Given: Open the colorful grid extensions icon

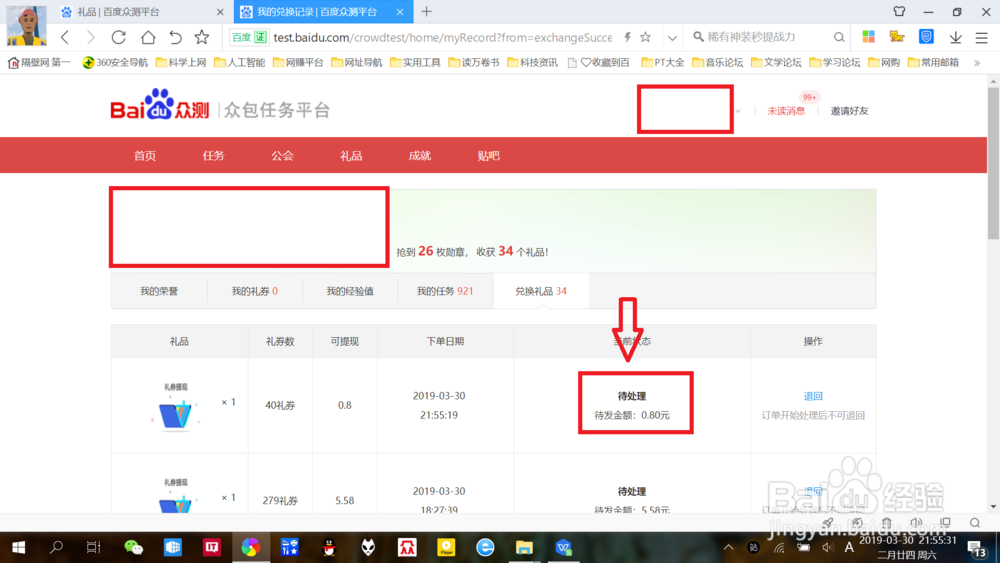Looking at the screenshot, I should [x=869, y=37].
